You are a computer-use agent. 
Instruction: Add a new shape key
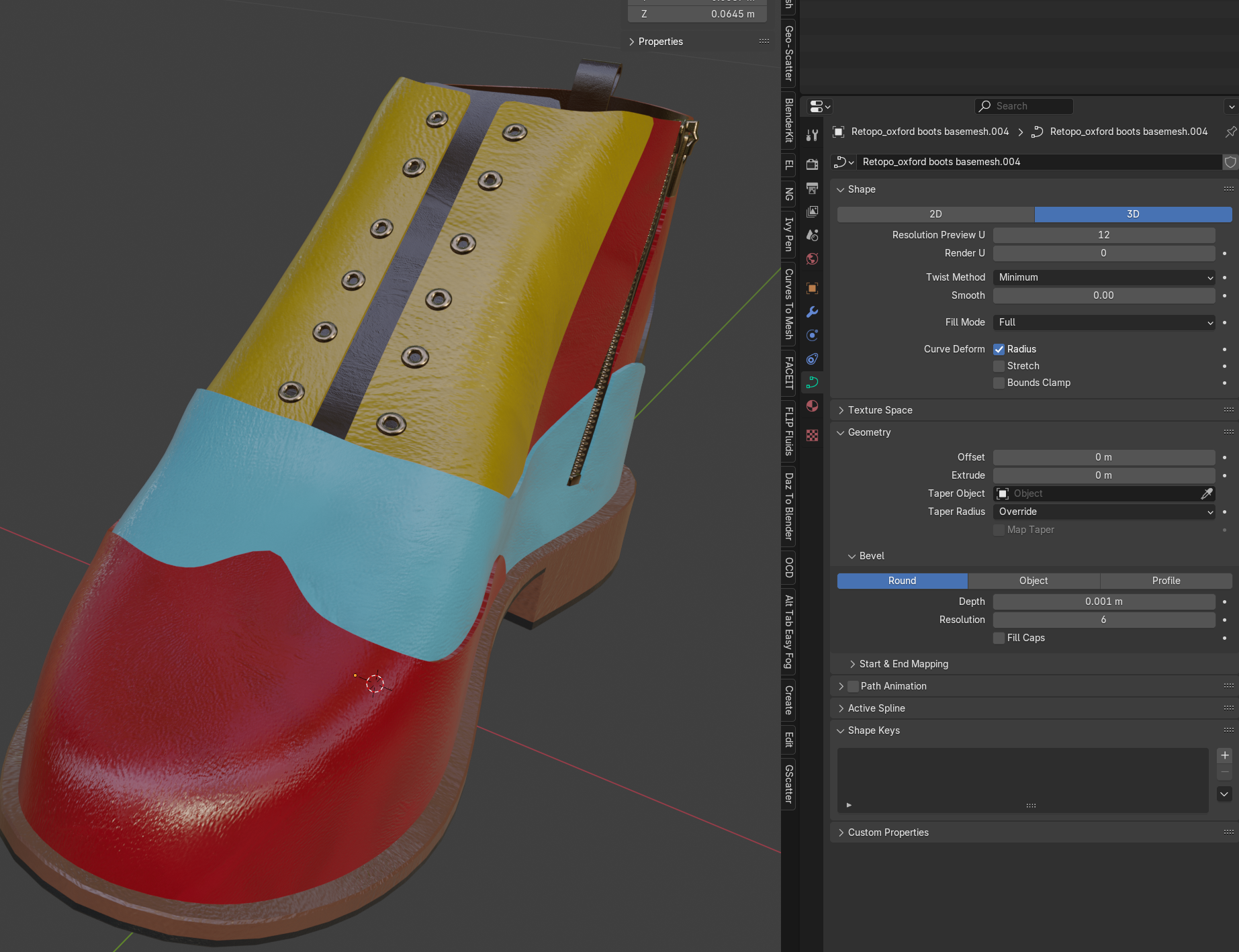pos(1224,755)
